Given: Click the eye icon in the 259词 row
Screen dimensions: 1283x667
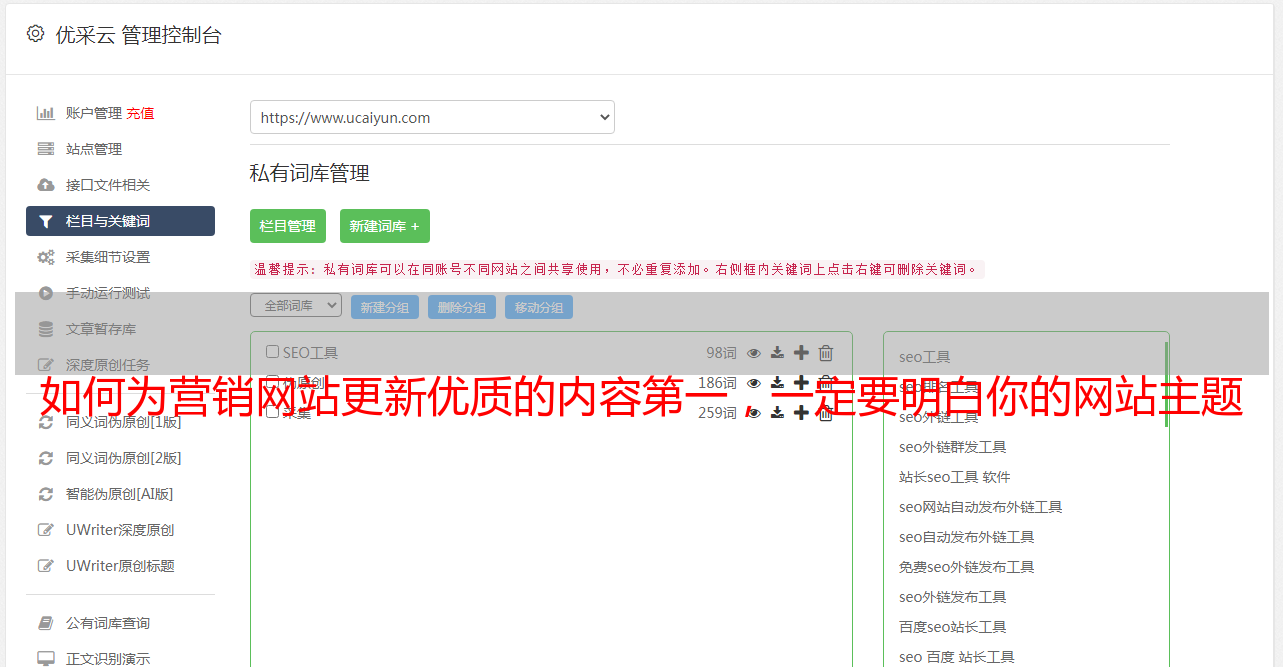Looking at the screenshot, I should (x=754, y=413).
